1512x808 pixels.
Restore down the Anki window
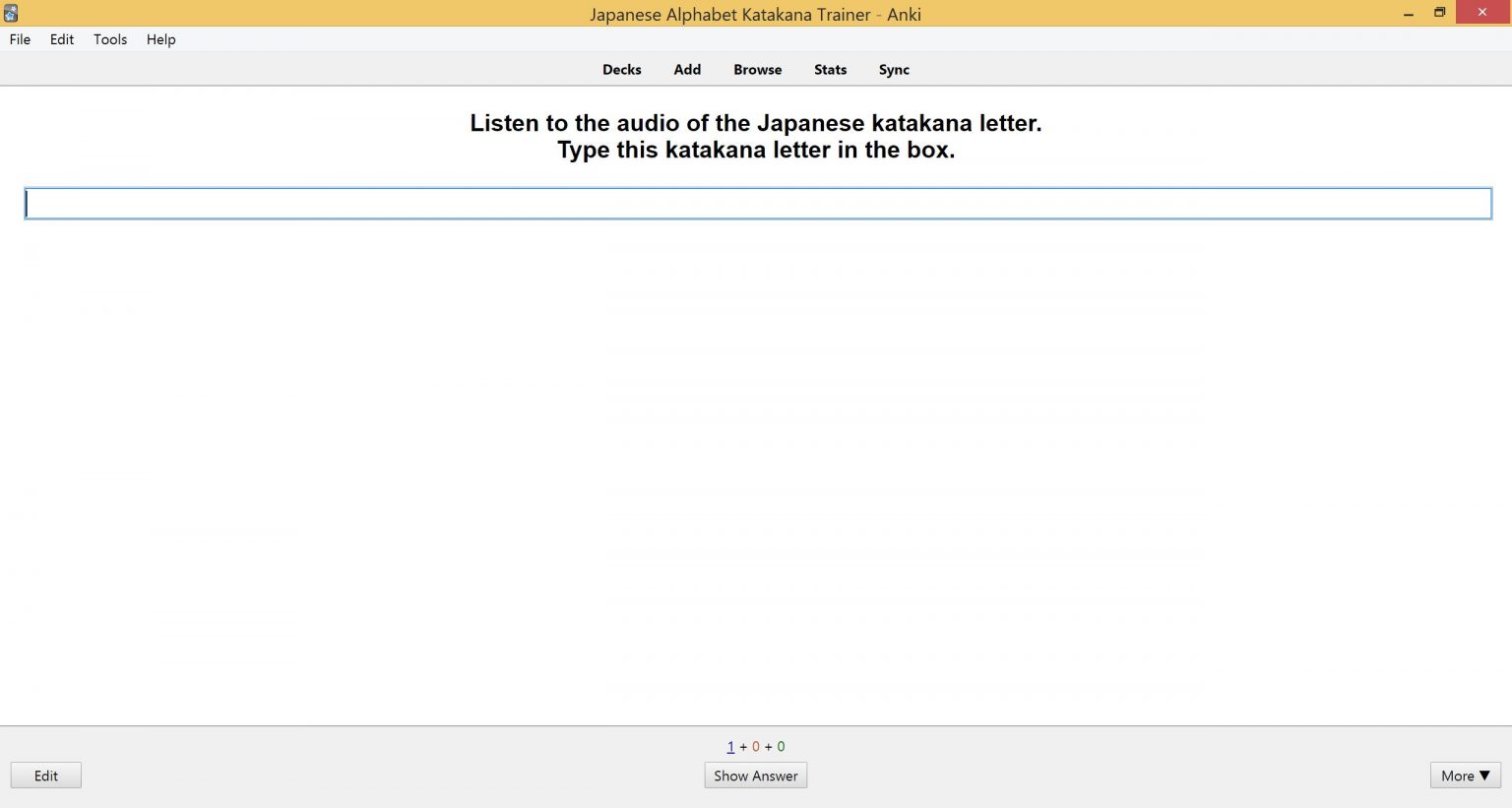tap(1439, 13)
